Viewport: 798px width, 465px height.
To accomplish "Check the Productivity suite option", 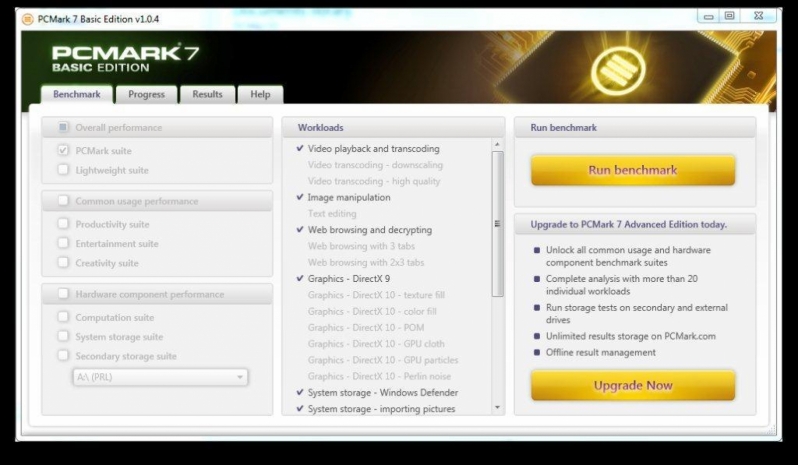I will tap(63, 224).
